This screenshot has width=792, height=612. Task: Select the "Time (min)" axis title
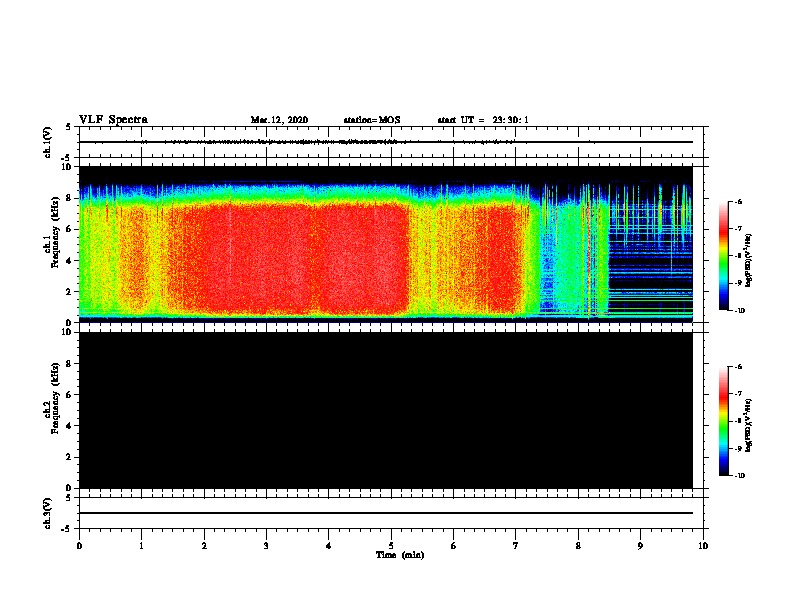[400, 555]
